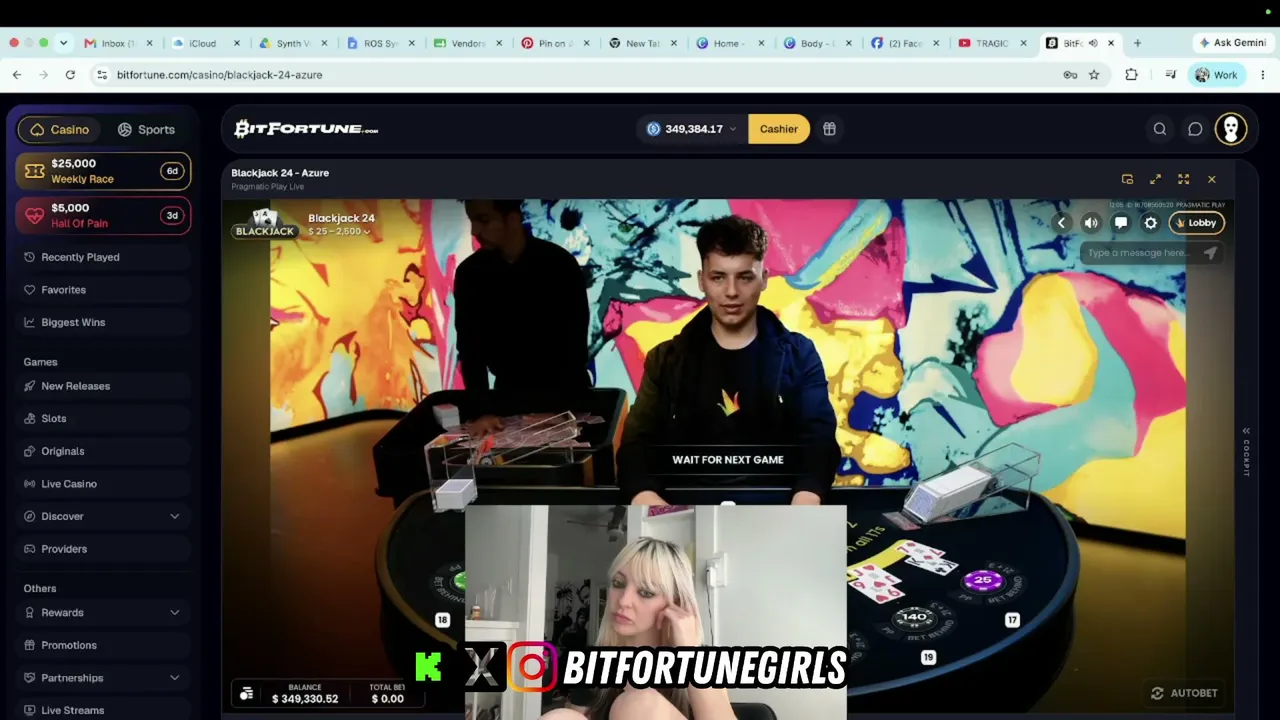Click the chip stack icon beside Balance

pyautogui.click(x=246, y=693)
